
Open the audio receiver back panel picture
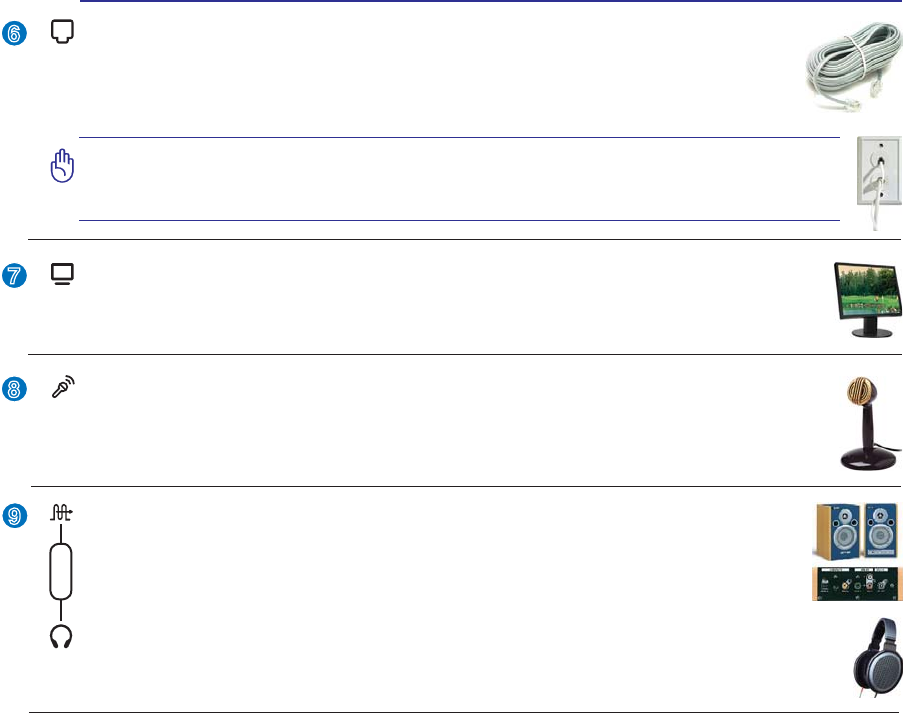pos(855,584)
